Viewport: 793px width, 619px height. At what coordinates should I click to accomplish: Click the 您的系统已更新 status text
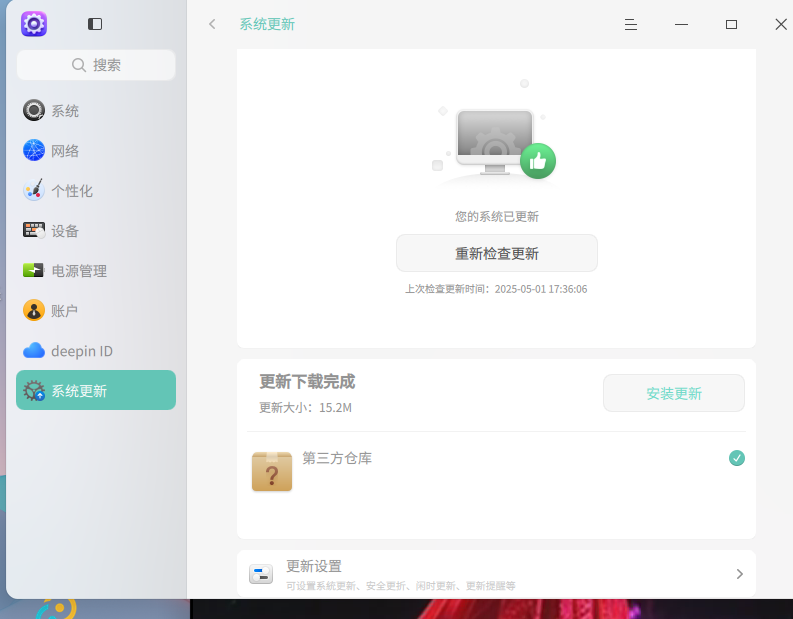pyautogui.click(x=497, y=216)
